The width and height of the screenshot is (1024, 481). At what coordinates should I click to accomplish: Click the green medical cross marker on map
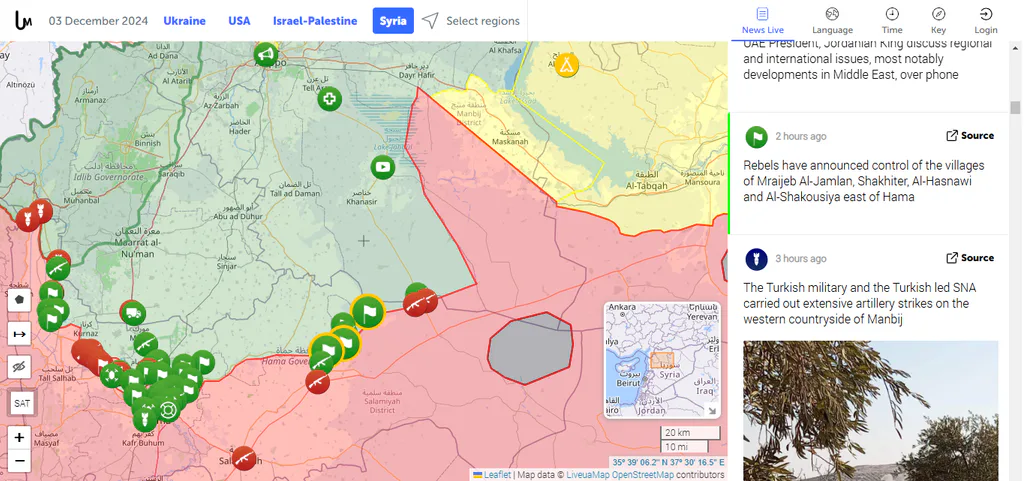click(x=330, y=99)
